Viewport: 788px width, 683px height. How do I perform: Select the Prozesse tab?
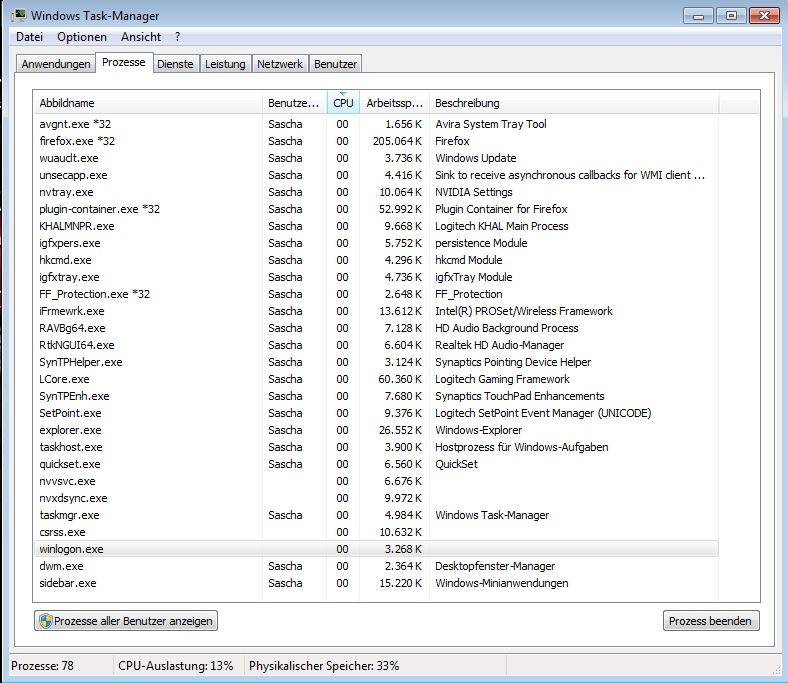tap(124, 62)
